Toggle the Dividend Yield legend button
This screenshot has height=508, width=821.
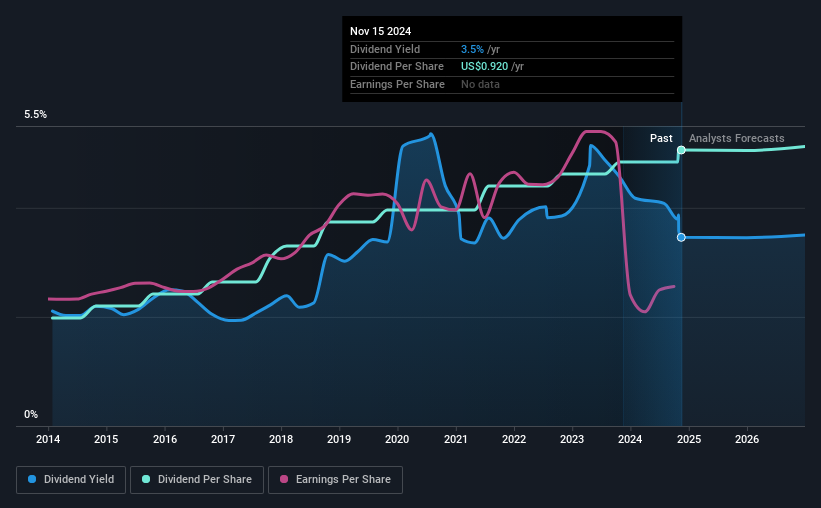[71, 480]
